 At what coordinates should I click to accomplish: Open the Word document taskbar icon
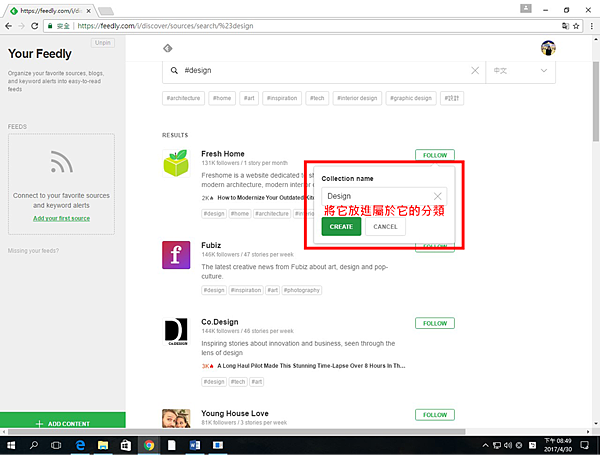pyautogui.click(x=195, y=445)
